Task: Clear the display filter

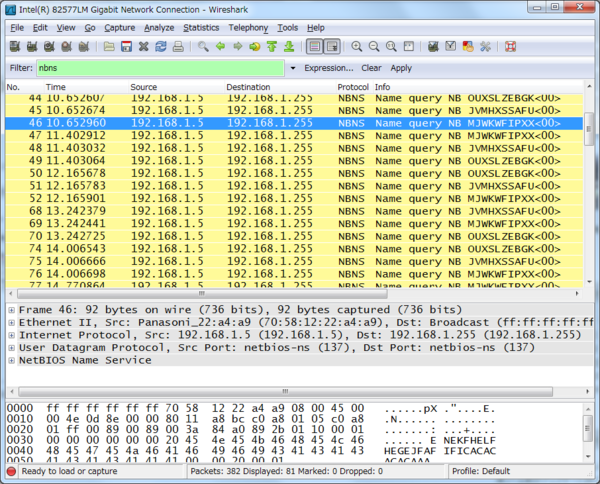Action: click(371, 68)
